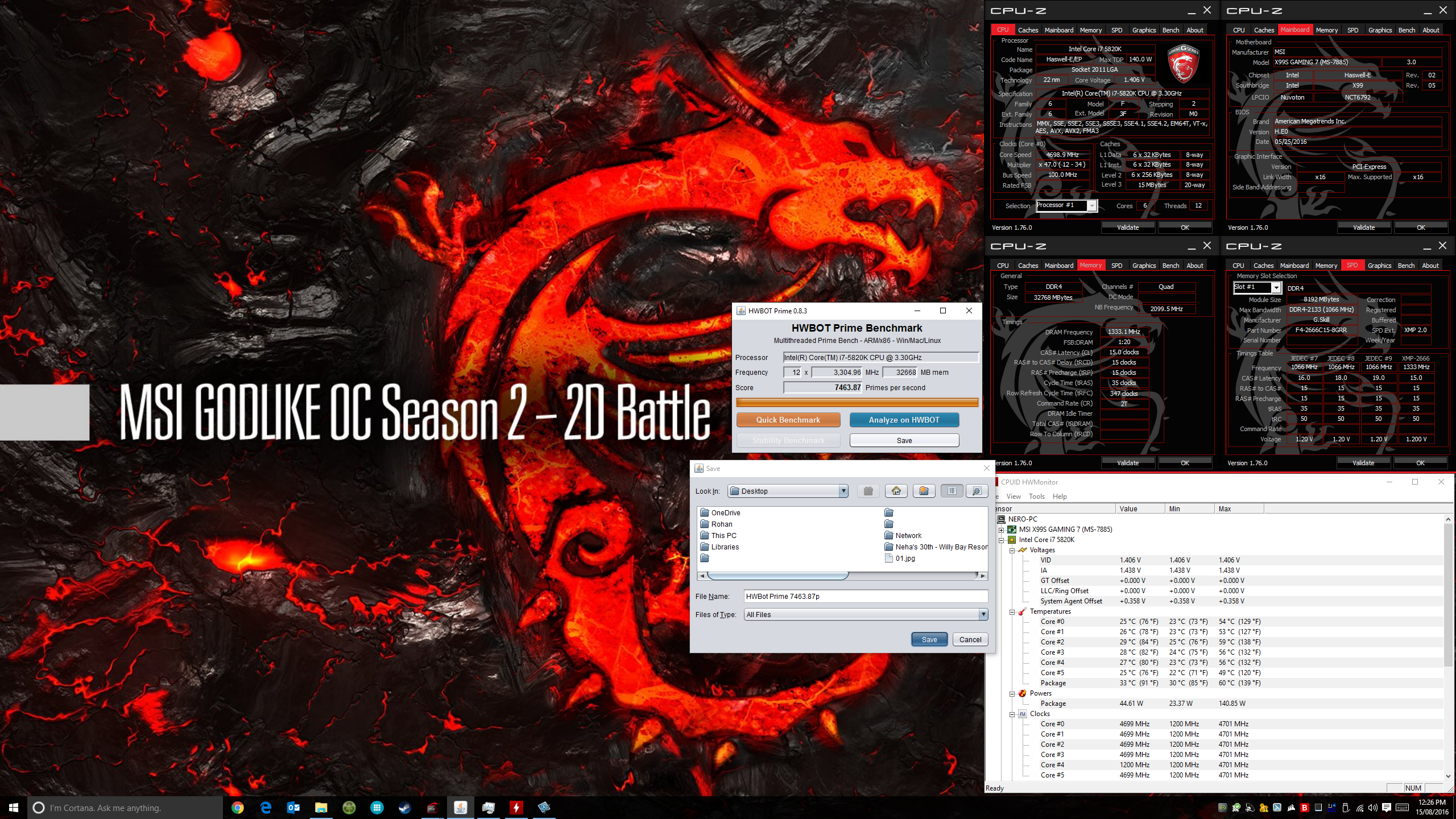Viewport: 1456px width, 819px height.
Task: Open the OneDrive folder in Save dialog
Action: pyautogui.click(x=721, y=512)
